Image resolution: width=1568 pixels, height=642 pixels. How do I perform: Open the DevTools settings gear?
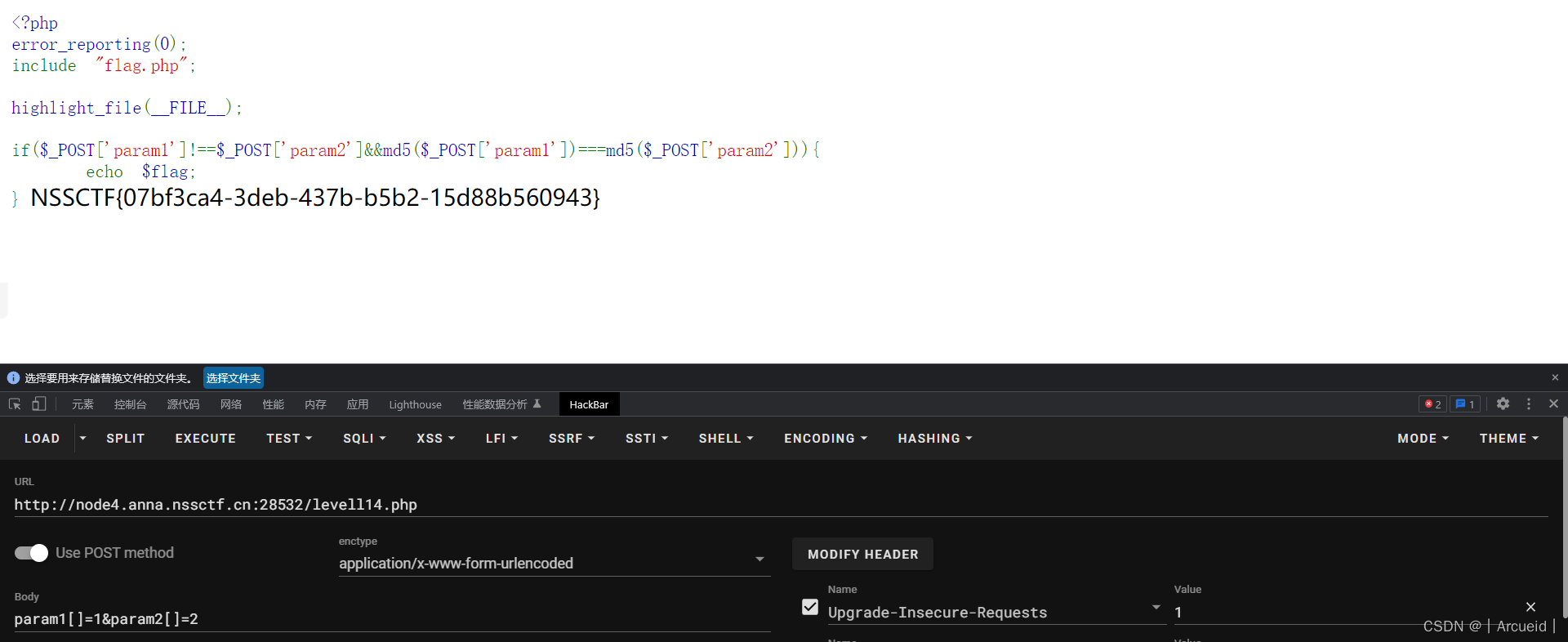click(x=1503, y=403)
